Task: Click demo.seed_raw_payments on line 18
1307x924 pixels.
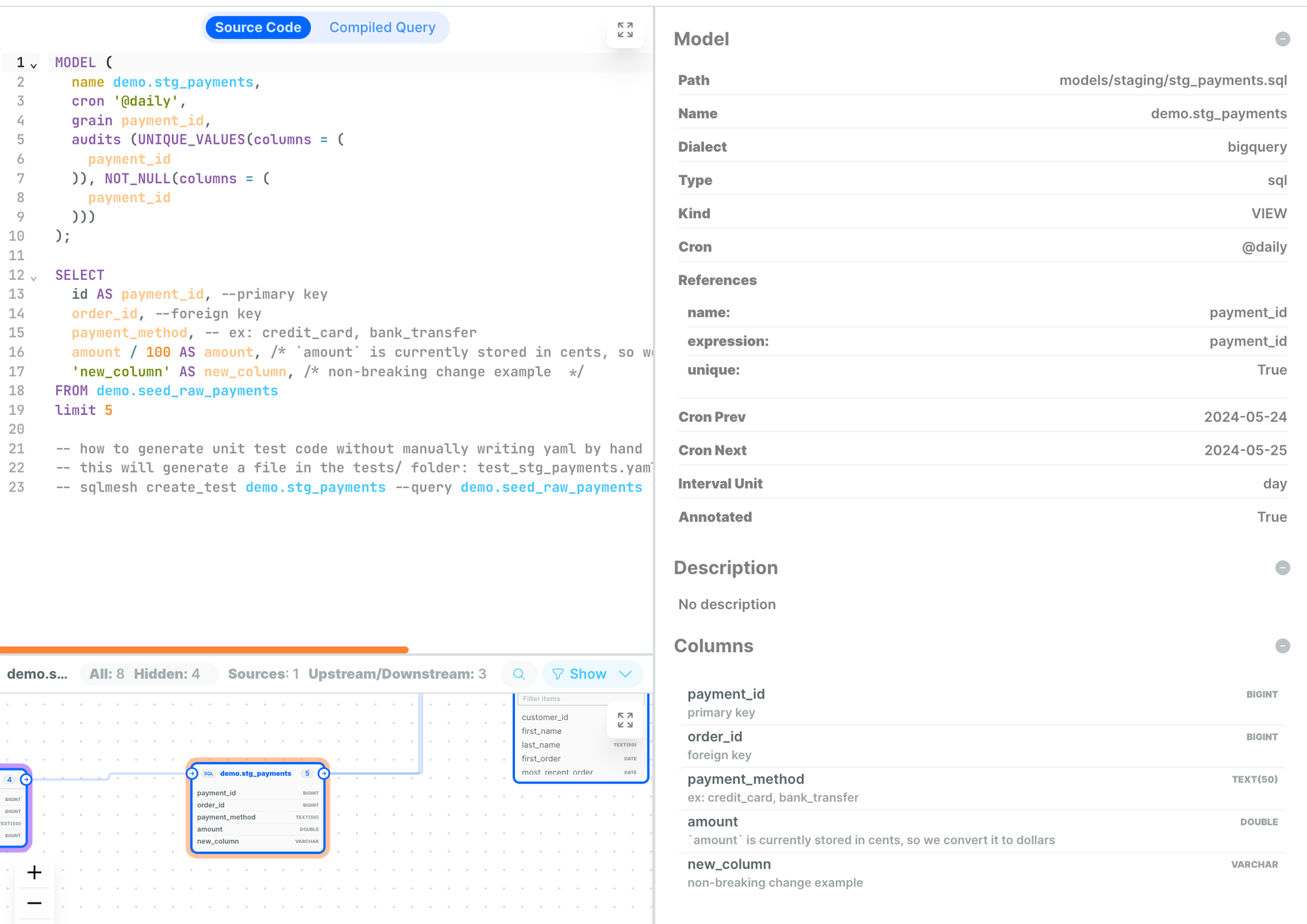Action: pyautogui.click(x=187, y=391)
